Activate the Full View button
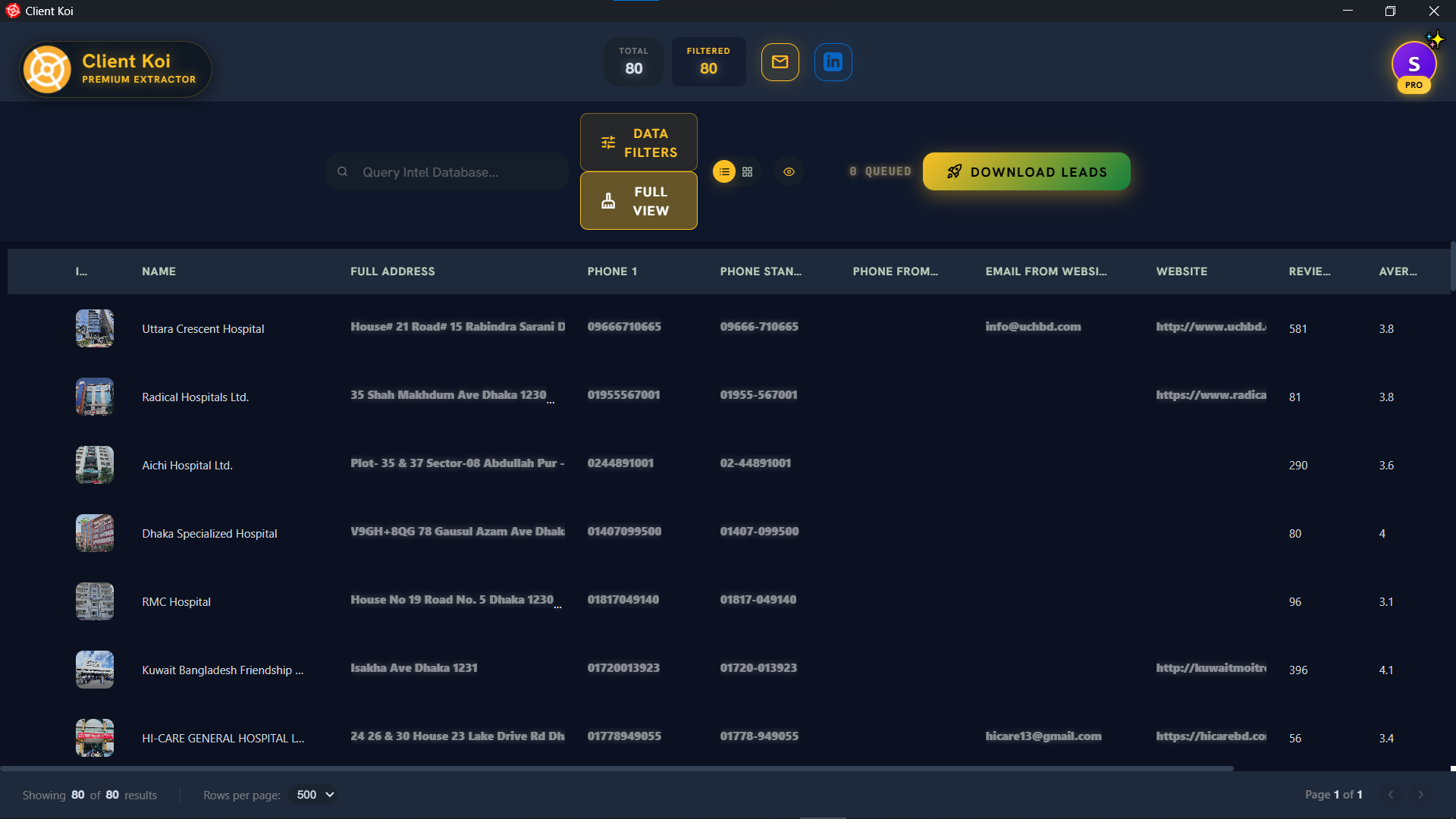The width and height of the screenshot is (1456, 819). [x=639, y=201]
